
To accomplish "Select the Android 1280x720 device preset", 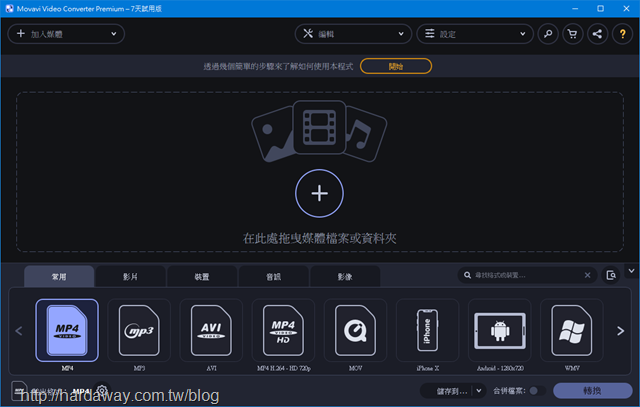I will tap(500, 330).
